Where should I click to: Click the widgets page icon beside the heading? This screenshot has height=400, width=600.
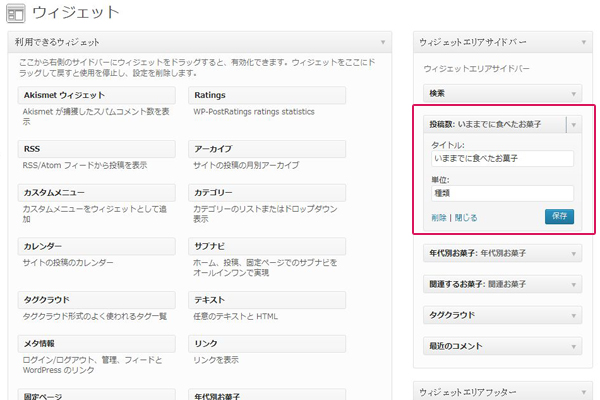pos(16,13)
